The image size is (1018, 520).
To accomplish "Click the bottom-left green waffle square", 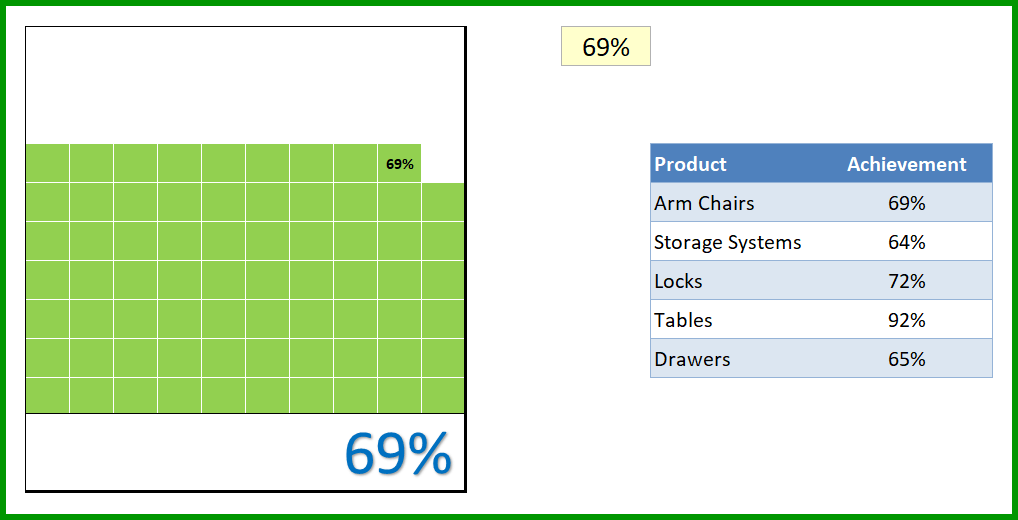I will pyautogui.click(x=47, y=395).
